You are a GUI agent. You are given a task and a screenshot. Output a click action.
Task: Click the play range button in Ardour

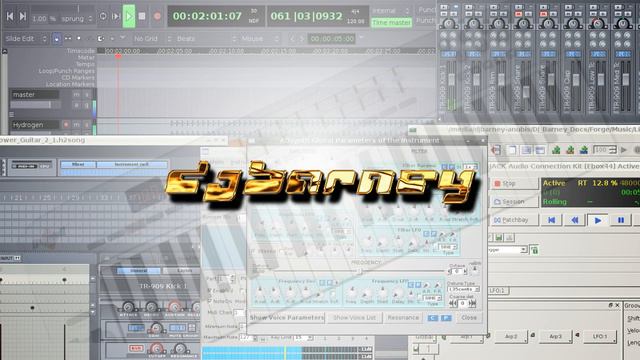pos(116,16)
